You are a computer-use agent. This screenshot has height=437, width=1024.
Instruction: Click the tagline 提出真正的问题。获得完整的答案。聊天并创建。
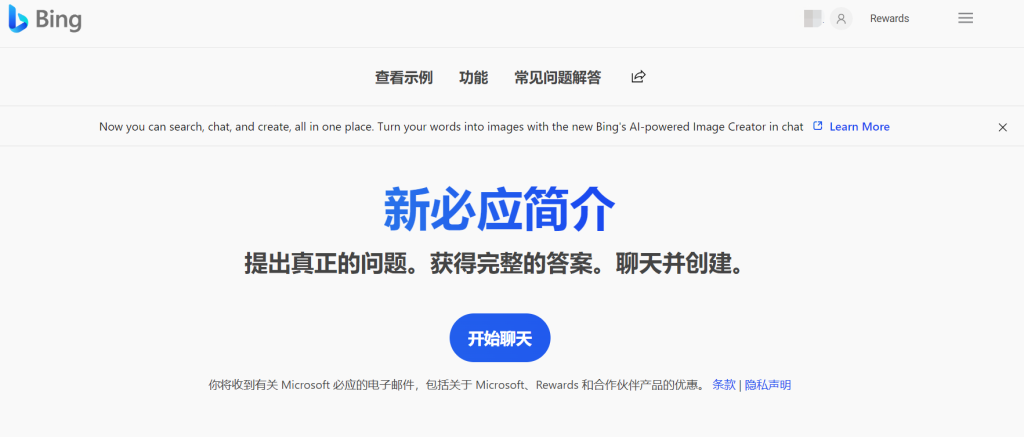tap(495, 263)
